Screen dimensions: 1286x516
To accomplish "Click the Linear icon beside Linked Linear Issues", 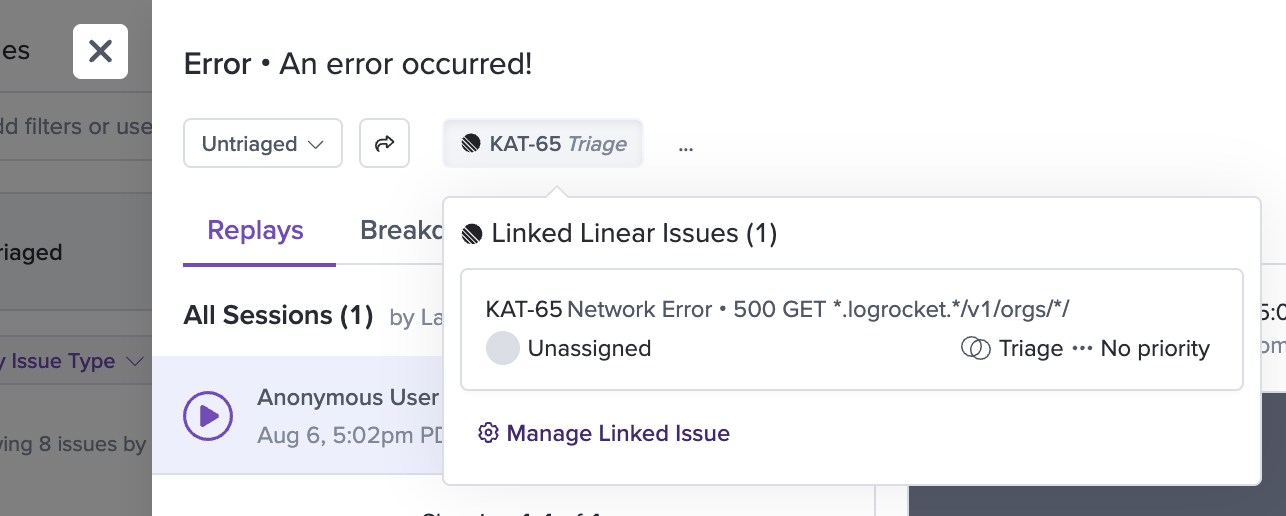I will click(472, 234).
